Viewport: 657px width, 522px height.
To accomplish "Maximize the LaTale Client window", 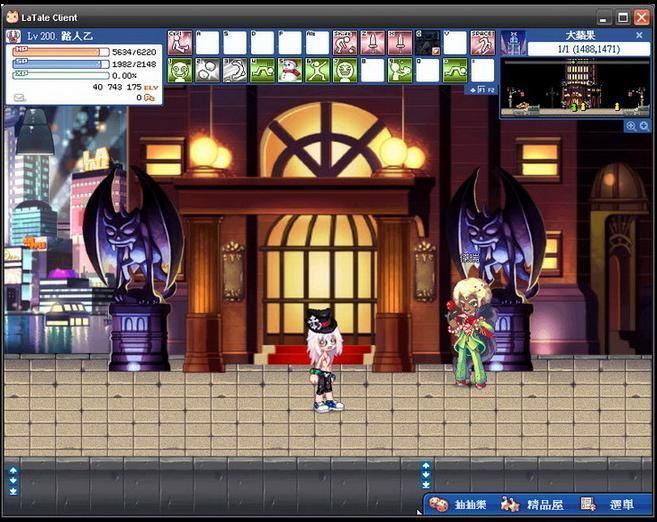I will coord(623,18).
